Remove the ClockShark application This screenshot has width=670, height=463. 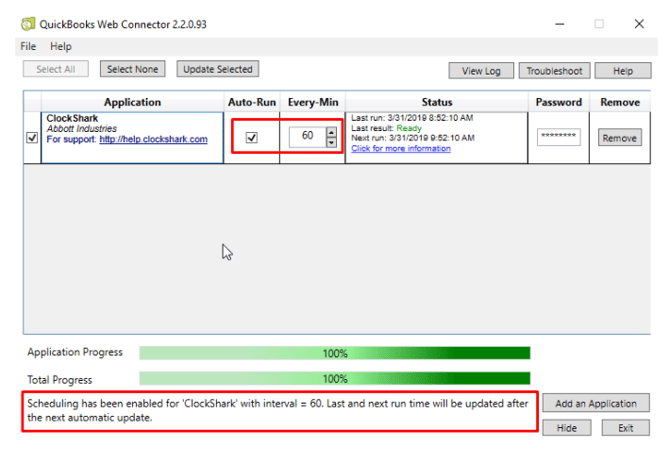pos(620,138)
